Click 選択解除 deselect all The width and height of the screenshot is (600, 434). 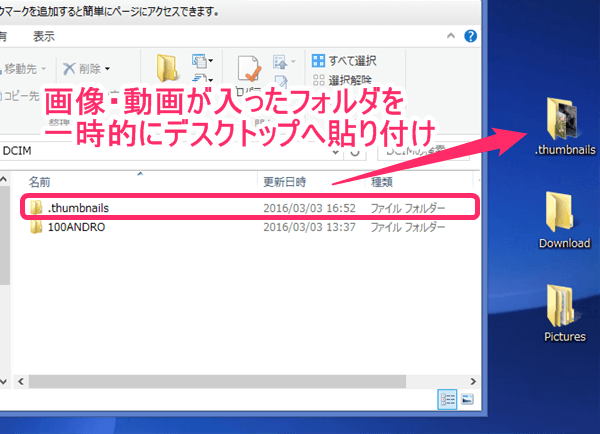click(342, 80)
